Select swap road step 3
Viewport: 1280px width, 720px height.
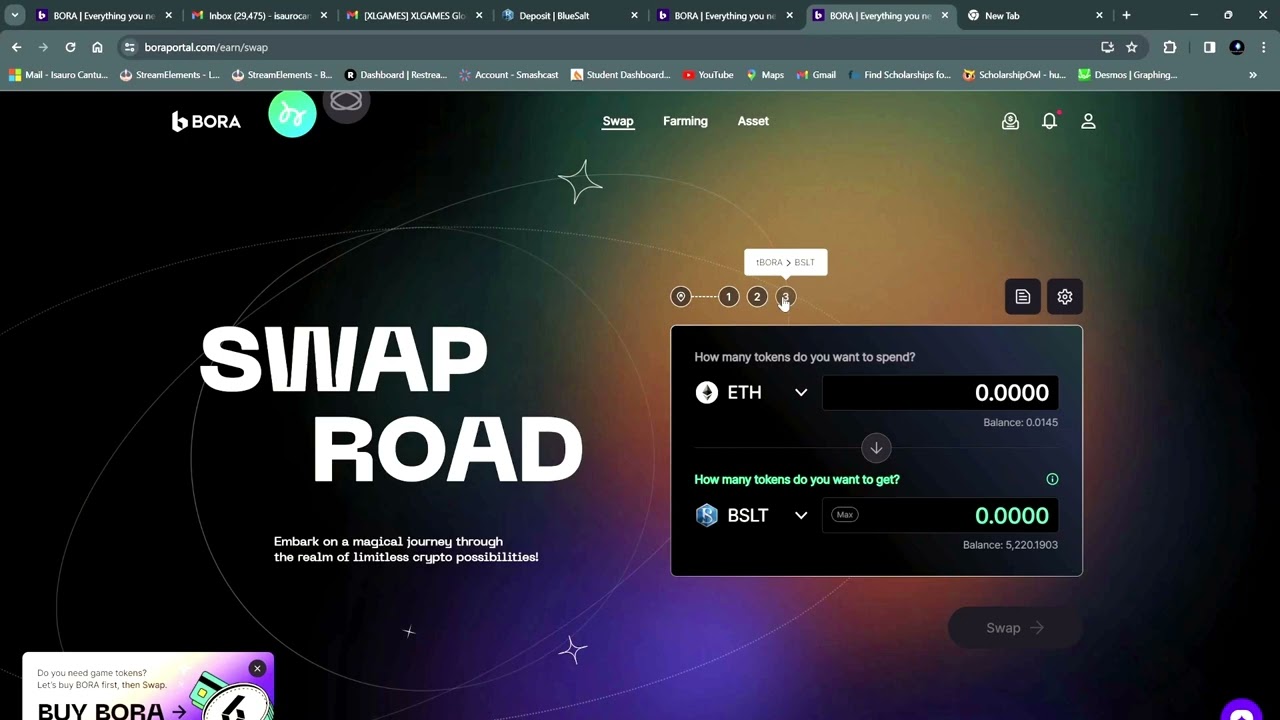tap(785, 297)
